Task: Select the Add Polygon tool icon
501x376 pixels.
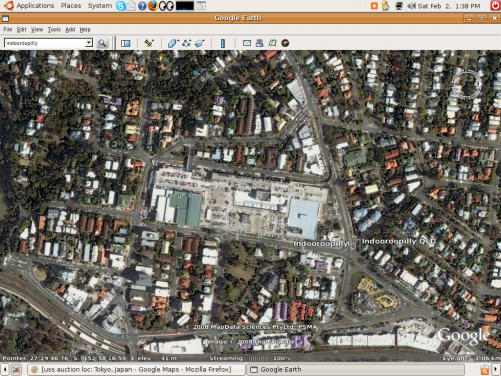Action: (x=173, y=43)
